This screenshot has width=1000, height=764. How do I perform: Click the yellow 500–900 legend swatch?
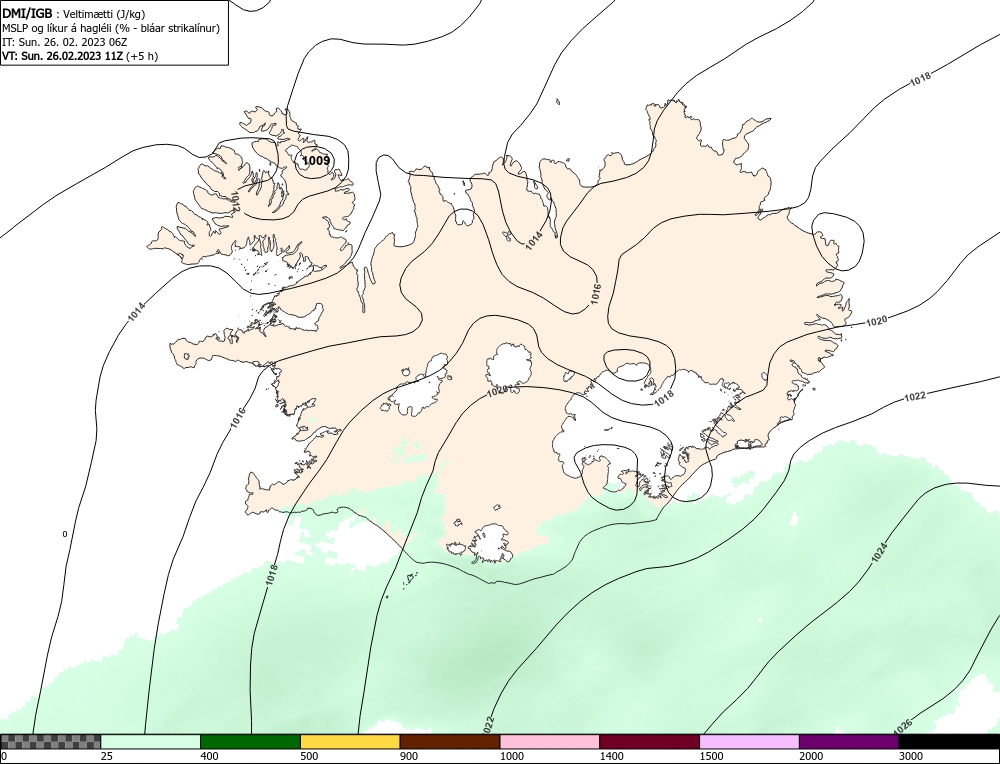tap(350, 742)
